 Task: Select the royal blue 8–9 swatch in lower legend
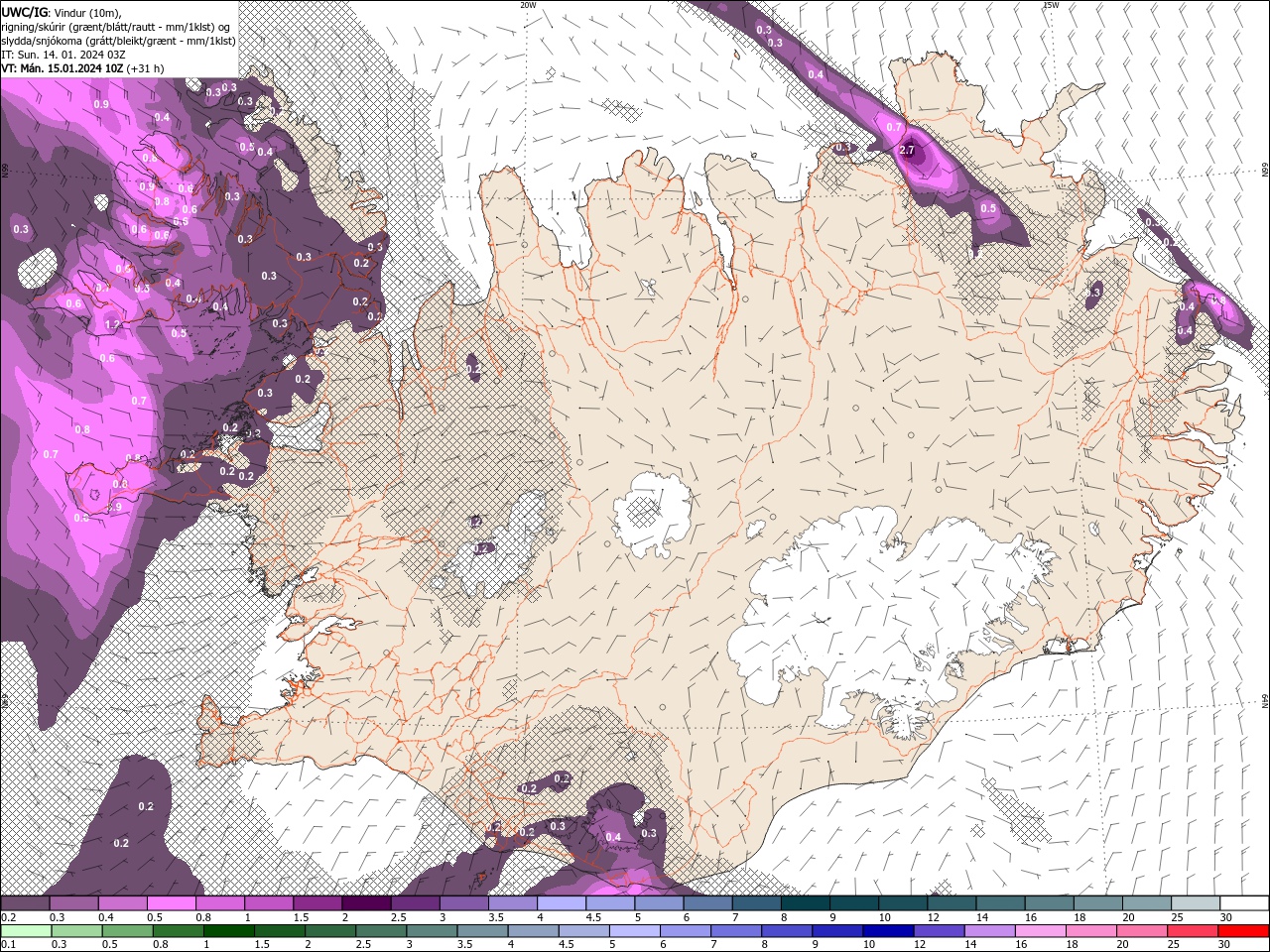click(x=787, y=931)
